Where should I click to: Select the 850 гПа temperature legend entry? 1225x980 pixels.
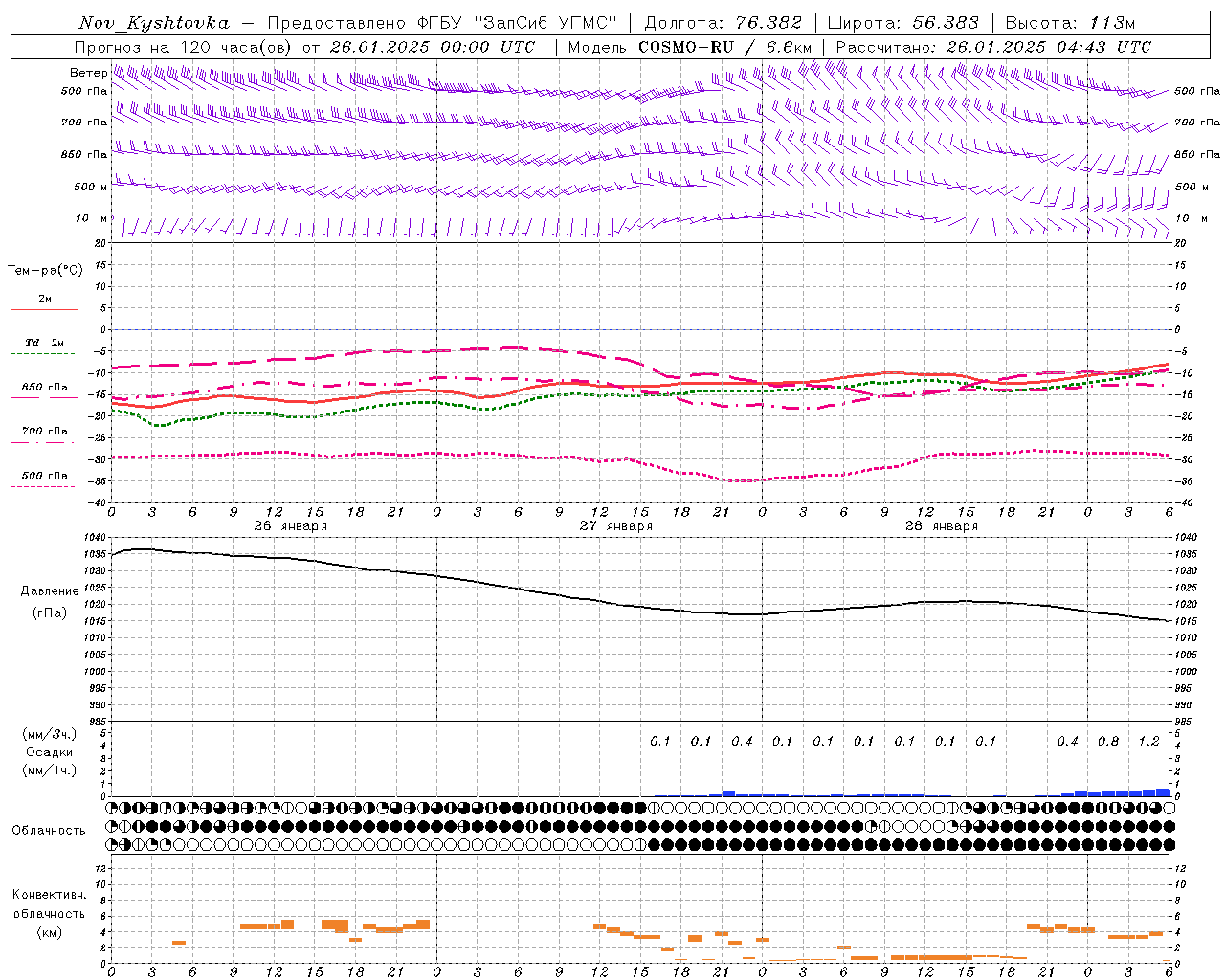(x=45, y=391)
